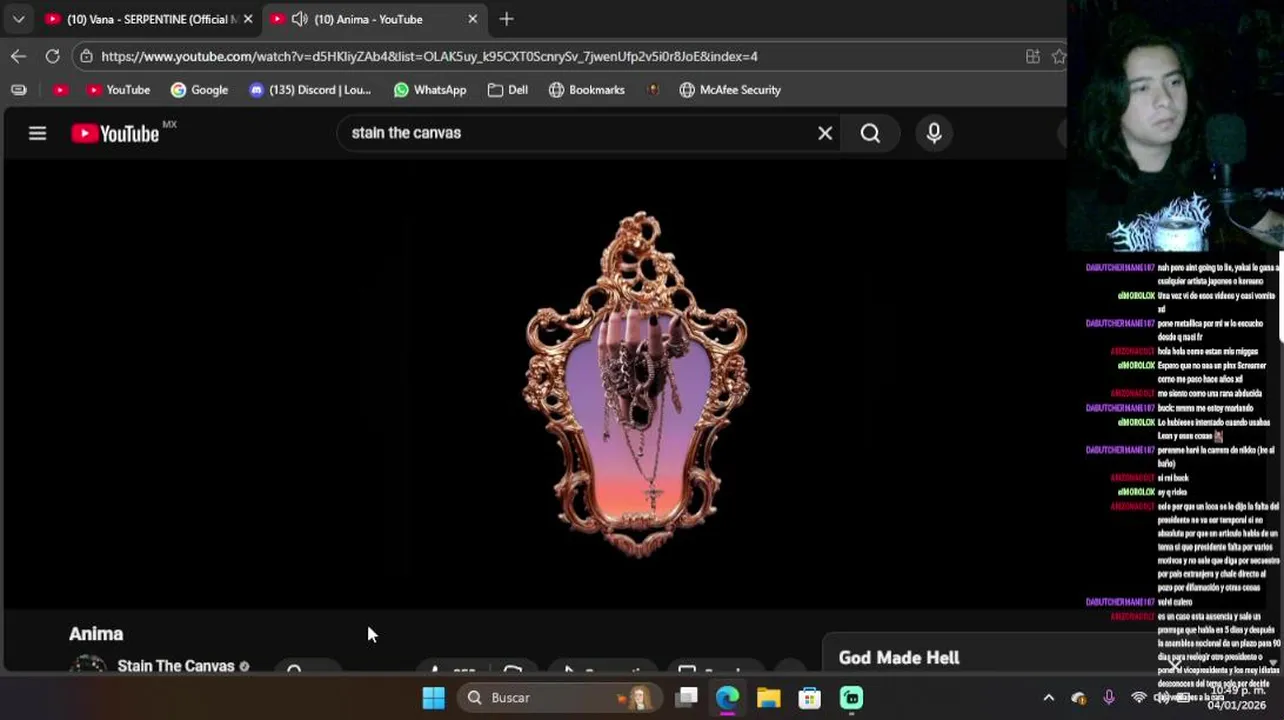This screenshot has height=720, width=1284.
Task: Open File Explorer from the taskbar
Action: click(768, 698)
